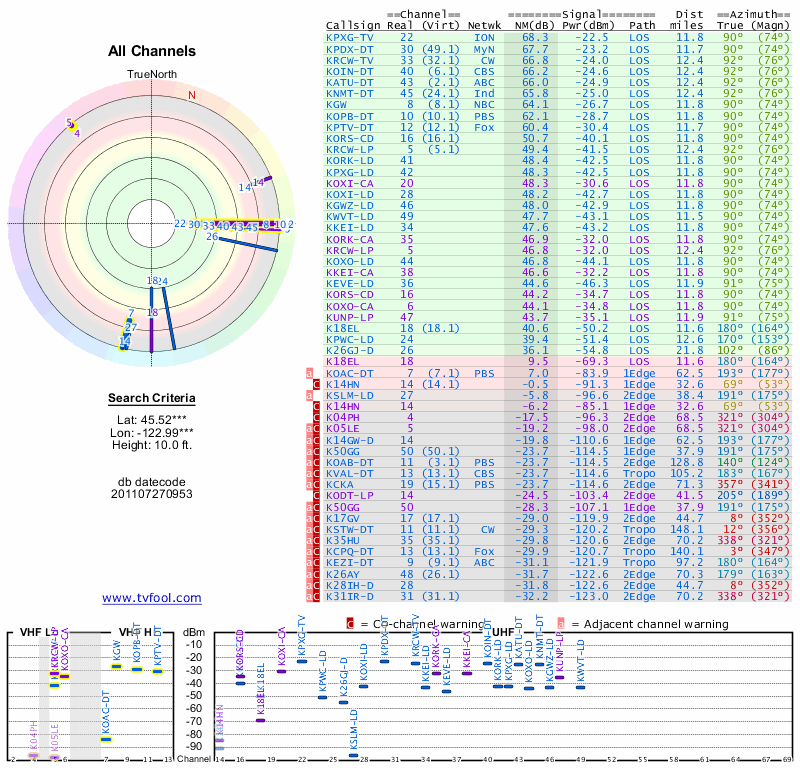Click the red N magnetic north marker
The height and width of the screenshot is (768, 800).
tap(192, 95)
